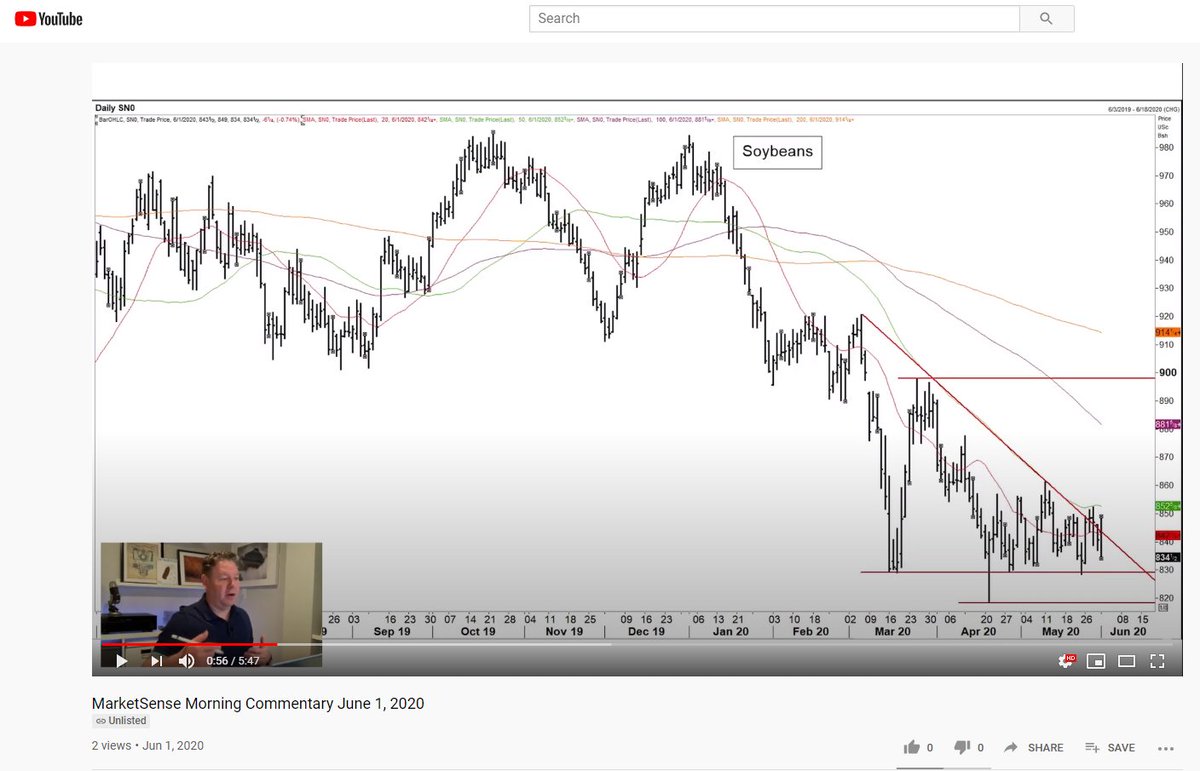Open the YouTube home logo
Image resolution: width=1200 pixels, height=771 pixels.
[49, 18]
